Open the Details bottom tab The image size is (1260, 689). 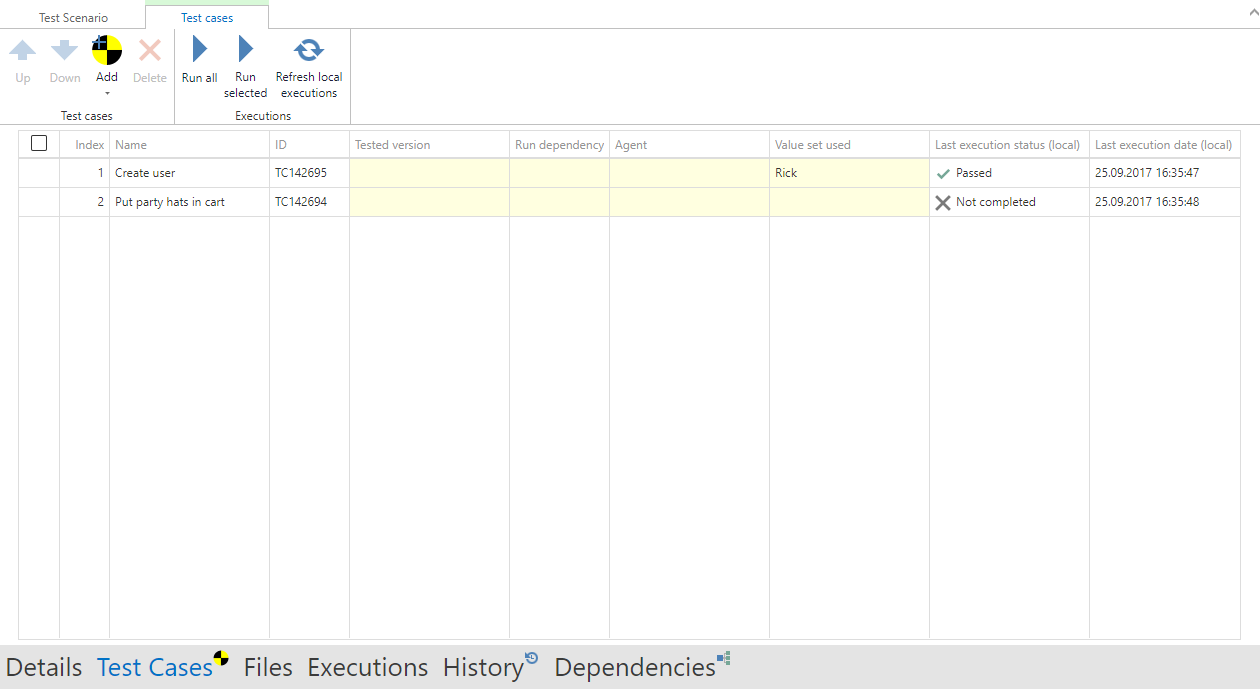pos(44,667)
